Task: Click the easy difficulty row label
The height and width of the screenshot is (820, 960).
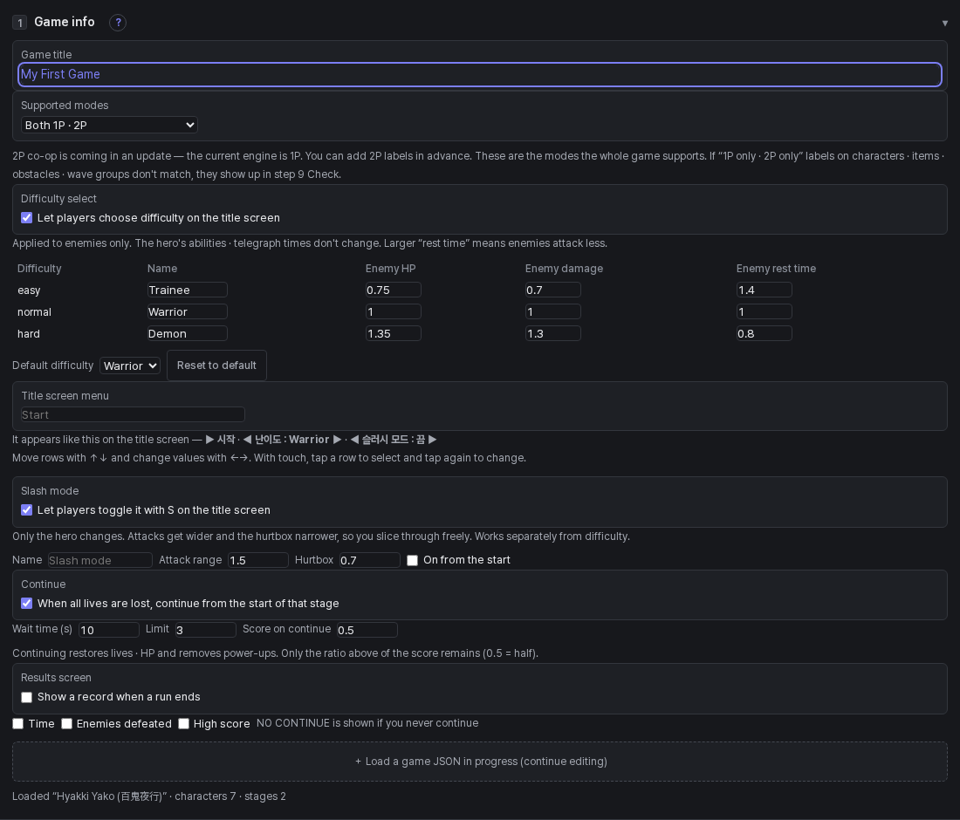Action: [x=29, y=290]
